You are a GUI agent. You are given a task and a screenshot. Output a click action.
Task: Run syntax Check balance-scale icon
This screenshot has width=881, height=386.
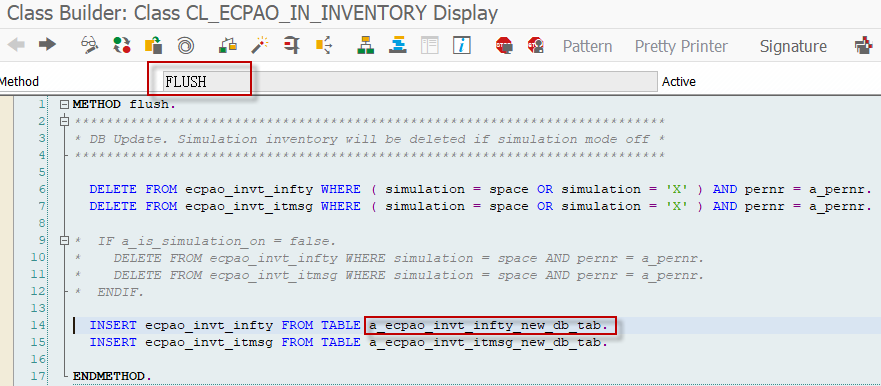pos(228,45)
